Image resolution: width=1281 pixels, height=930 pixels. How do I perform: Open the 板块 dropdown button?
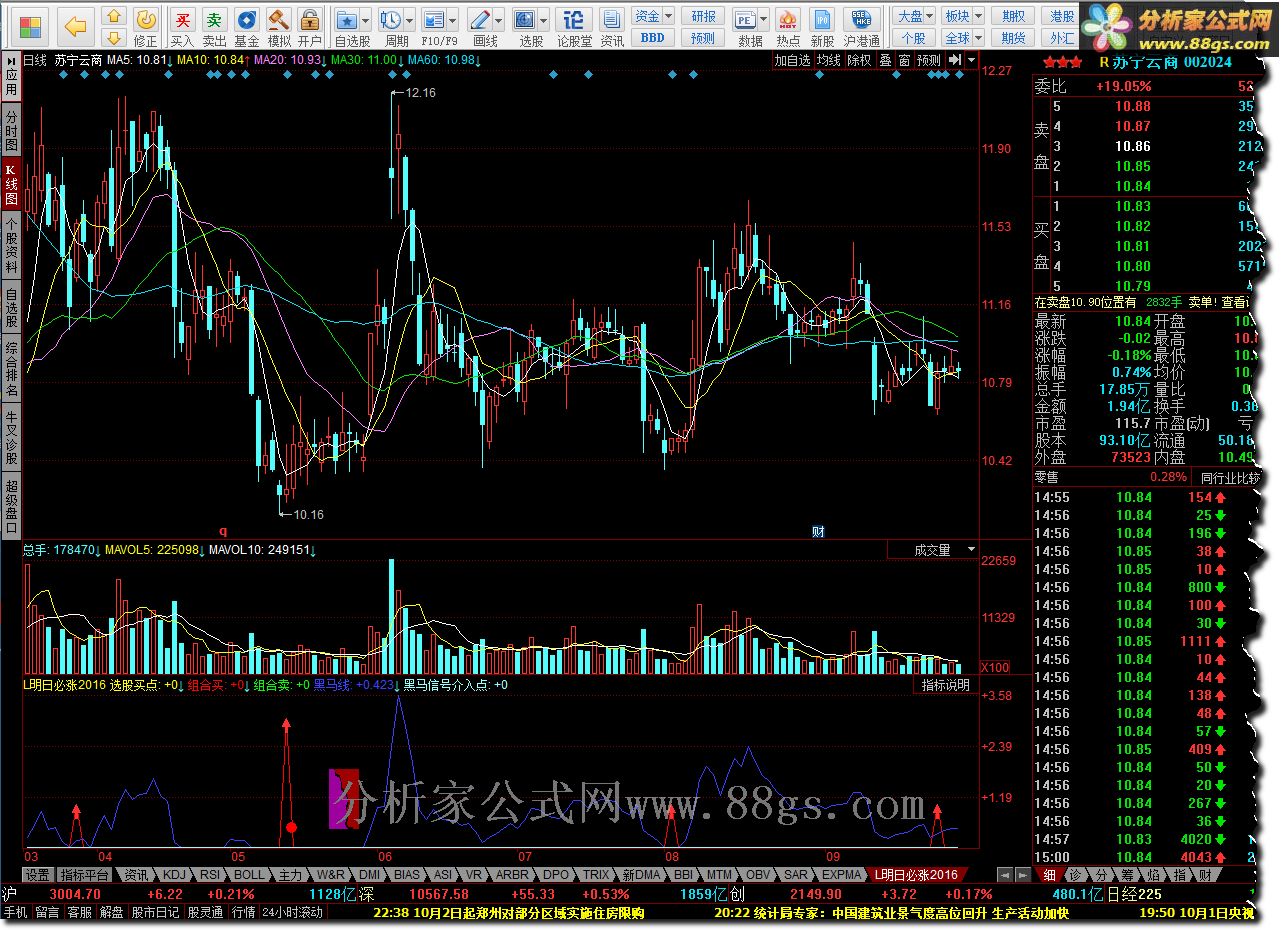[962, 16]
